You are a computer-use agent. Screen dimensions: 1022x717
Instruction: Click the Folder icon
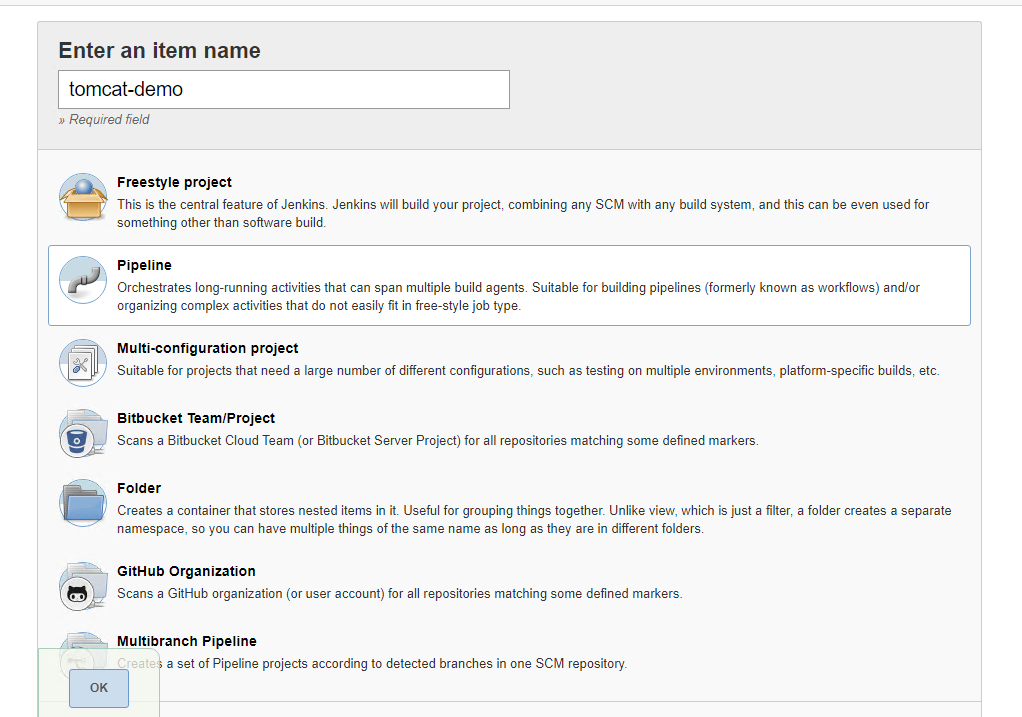[x=83, y=503]
